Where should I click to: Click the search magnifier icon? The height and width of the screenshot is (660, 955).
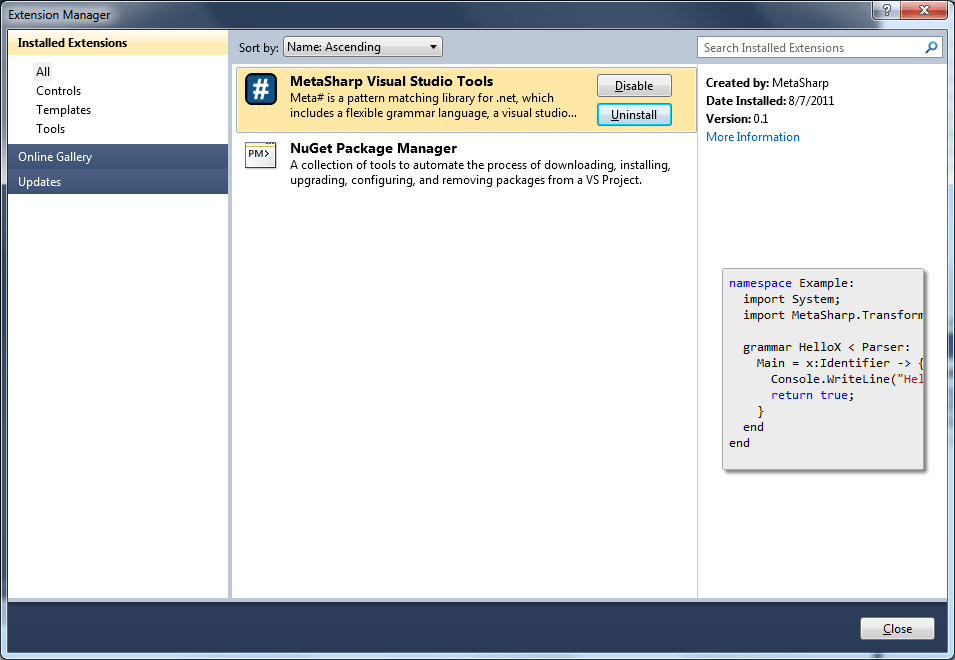931,47
